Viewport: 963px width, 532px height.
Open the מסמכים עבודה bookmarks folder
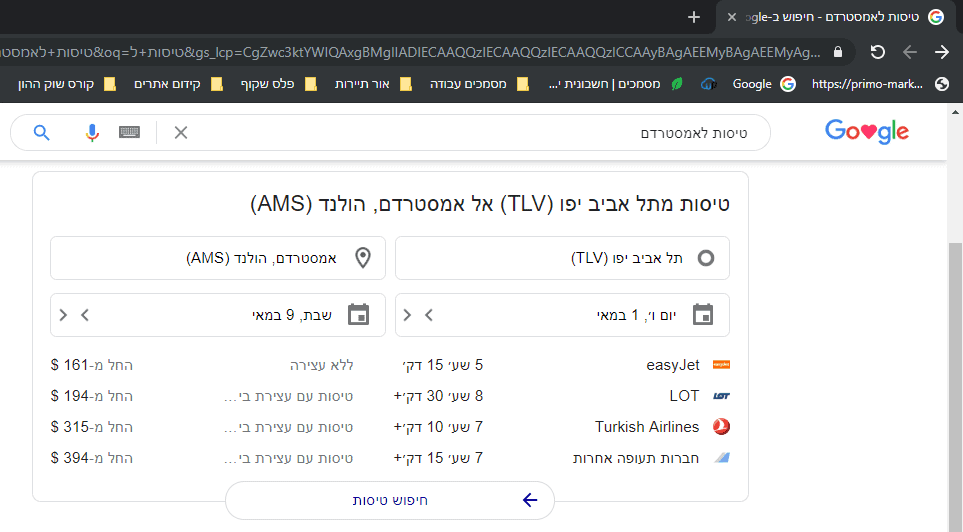point(479,84)
